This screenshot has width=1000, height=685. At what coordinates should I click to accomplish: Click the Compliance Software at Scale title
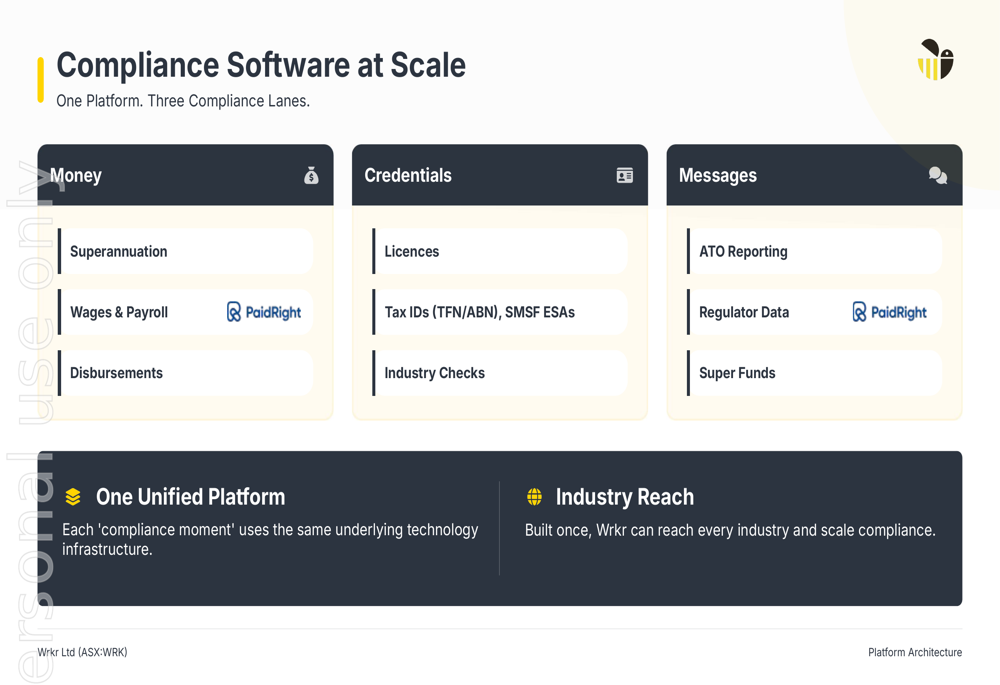pos(261,65)
